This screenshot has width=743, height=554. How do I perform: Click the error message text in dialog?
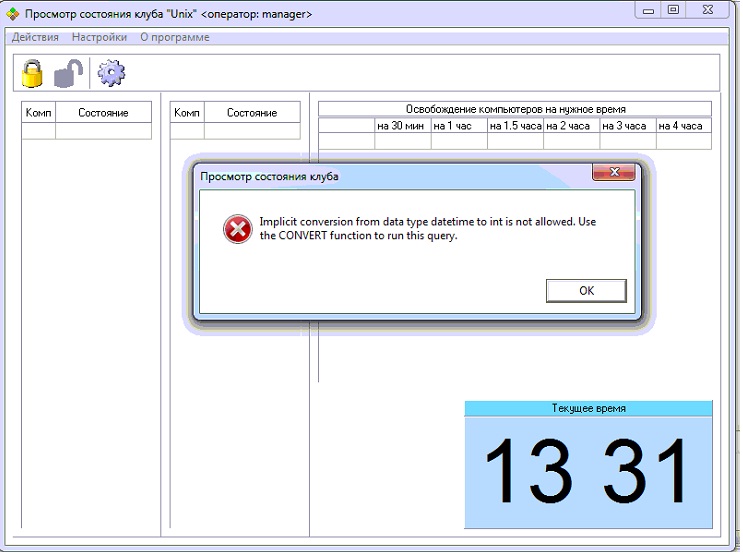(x=427, y=228)
